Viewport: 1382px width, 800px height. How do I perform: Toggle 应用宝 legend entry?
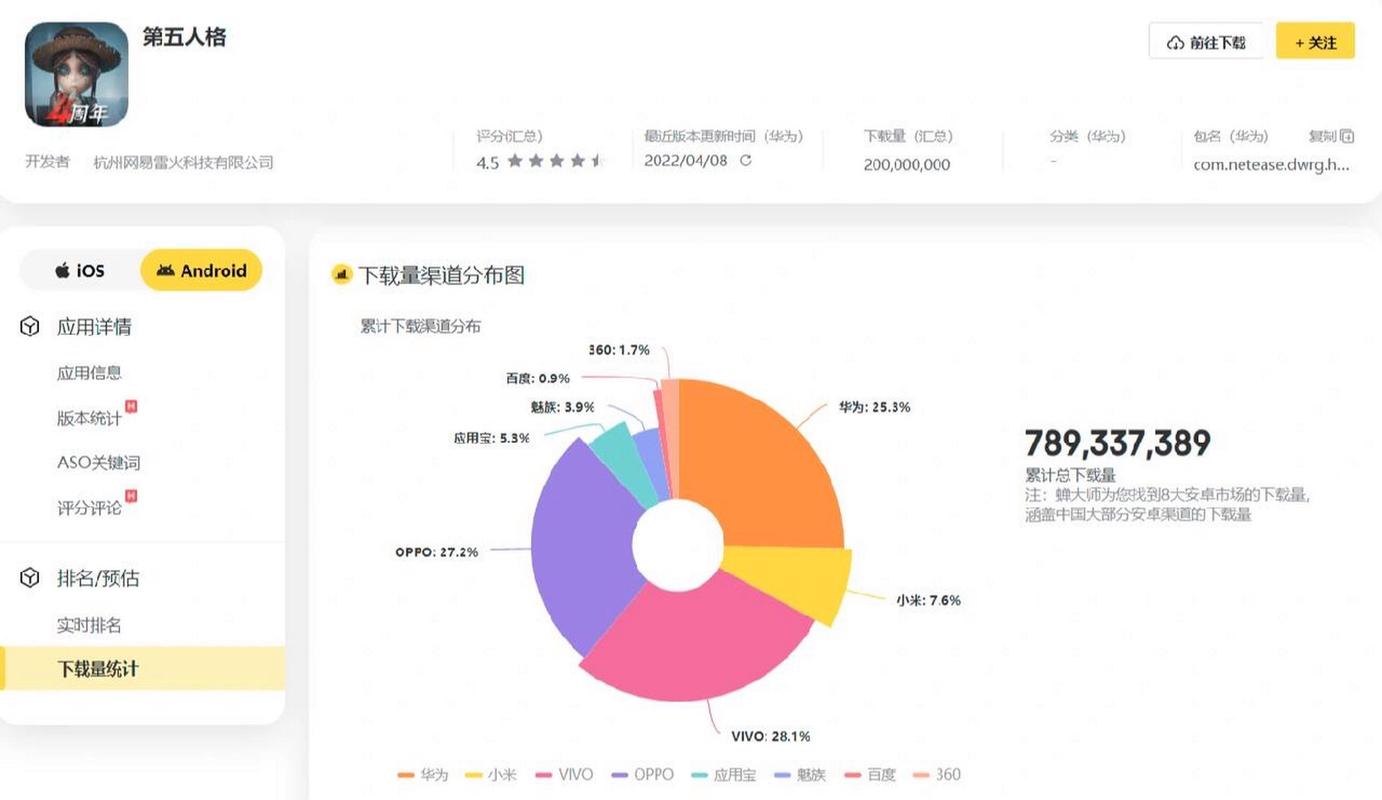[x=723, y=774]
